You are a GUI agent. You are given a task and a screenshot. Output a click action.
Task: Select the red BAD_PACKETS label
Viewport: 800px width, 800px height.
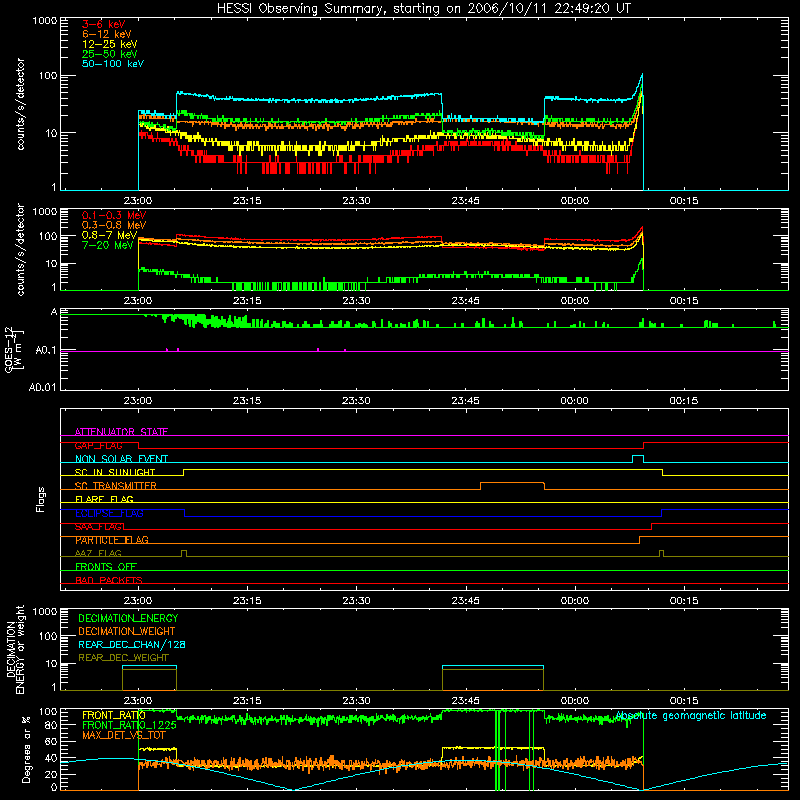[109, 580]
